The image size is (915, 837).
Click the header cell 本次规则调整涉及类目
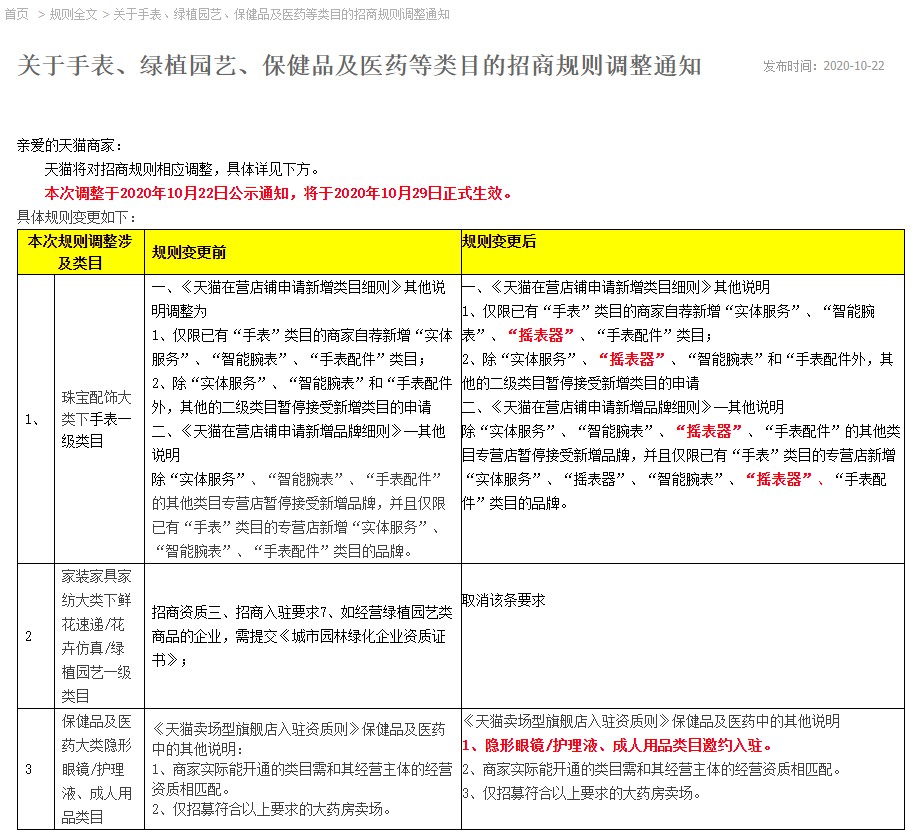click(81, 252)
